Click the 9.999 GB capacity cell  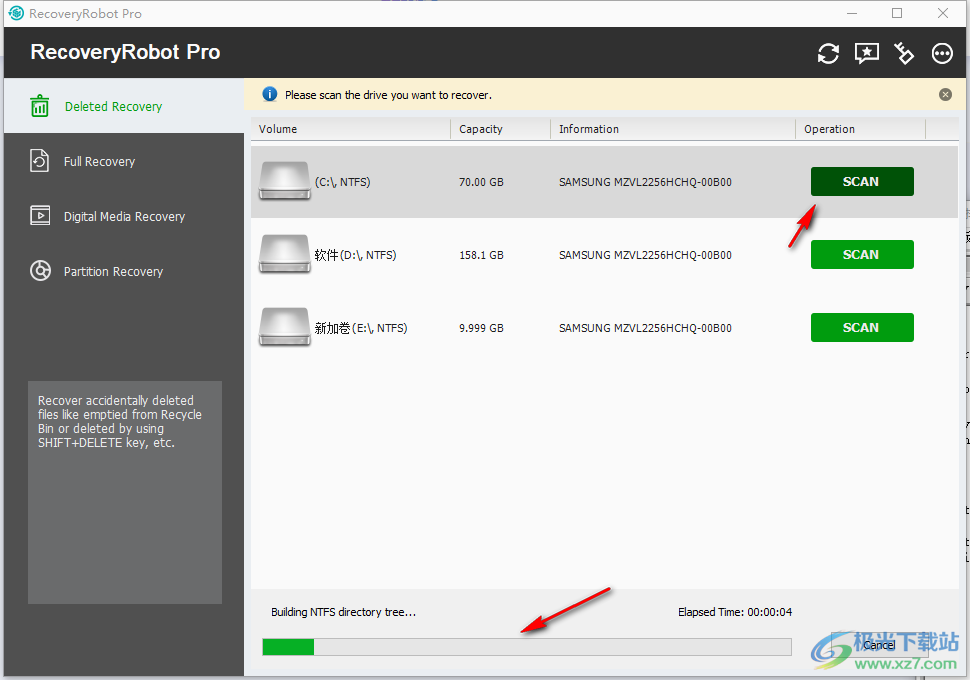(481, 328)
